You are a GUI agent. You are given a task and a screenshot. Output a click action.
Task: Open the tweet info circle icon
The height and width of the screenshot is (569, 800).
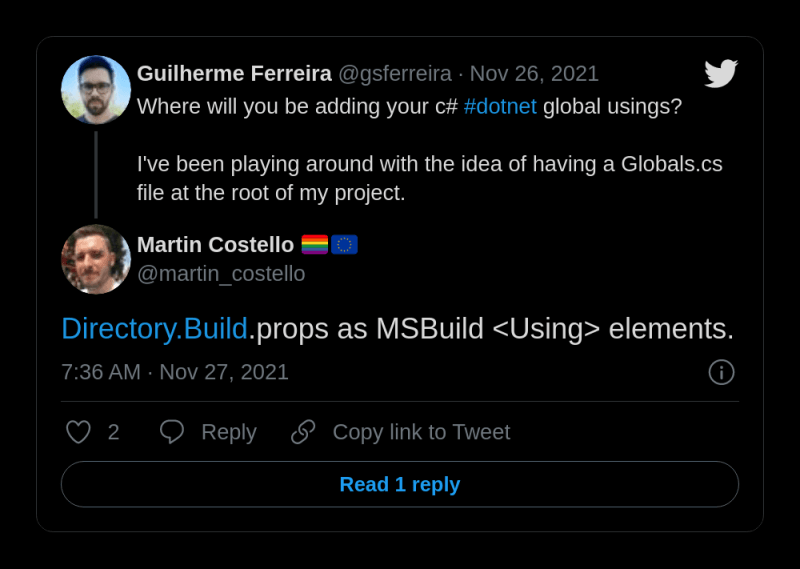pos(721,372)
